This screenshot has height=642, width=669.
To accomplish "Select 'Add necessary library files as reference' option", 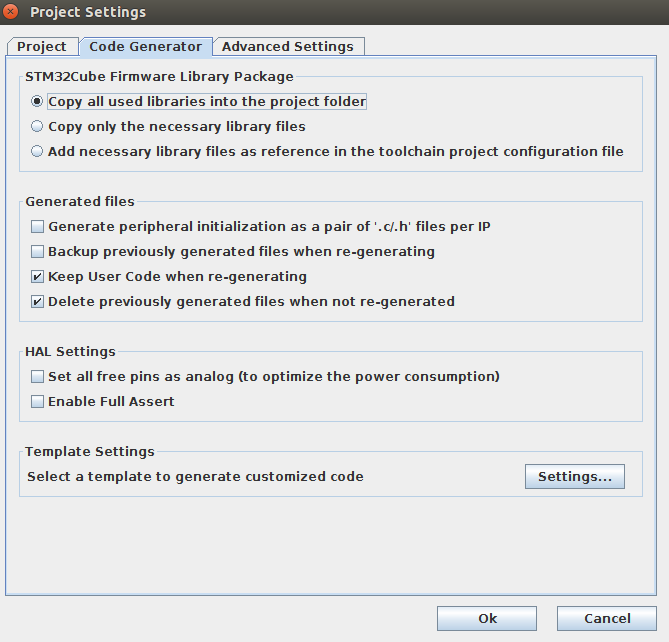I will pos(38,152).
